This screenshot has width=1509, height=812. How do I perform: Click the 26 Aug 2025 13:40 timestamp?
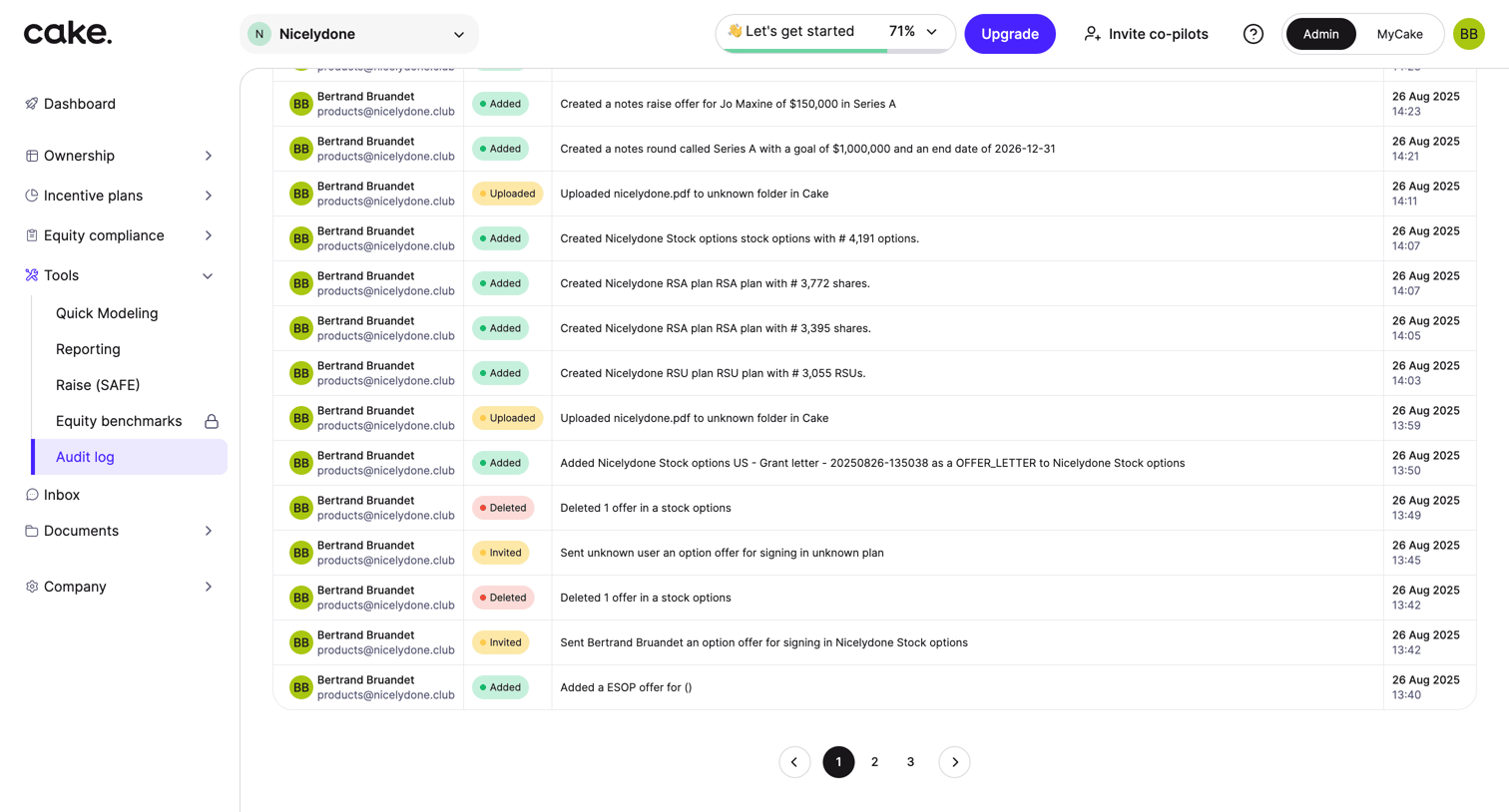(1426, 687)
